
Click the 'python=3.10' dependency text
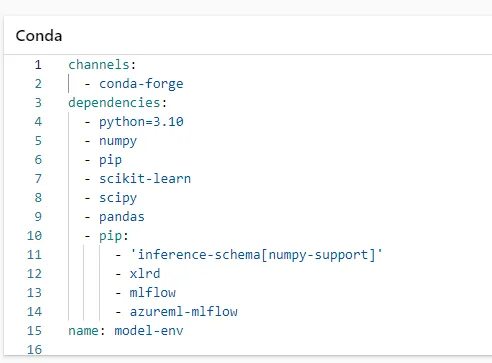point(141,122)
